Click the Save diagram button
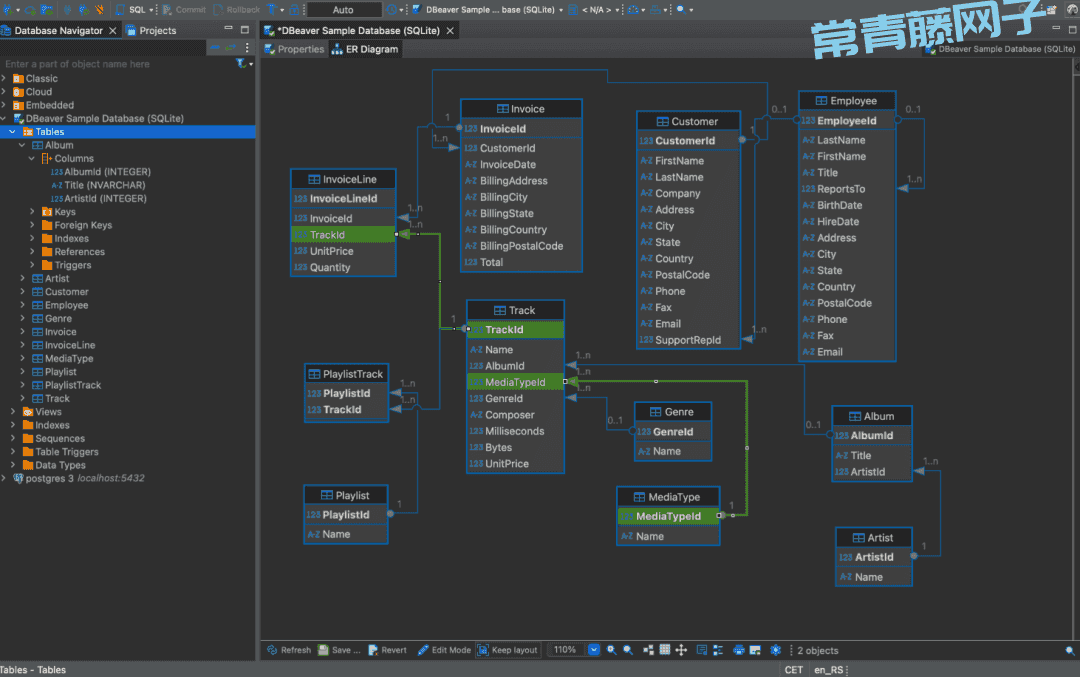Image resolution: width=1080 pixels, height=677 pixels. coord(339,650)
